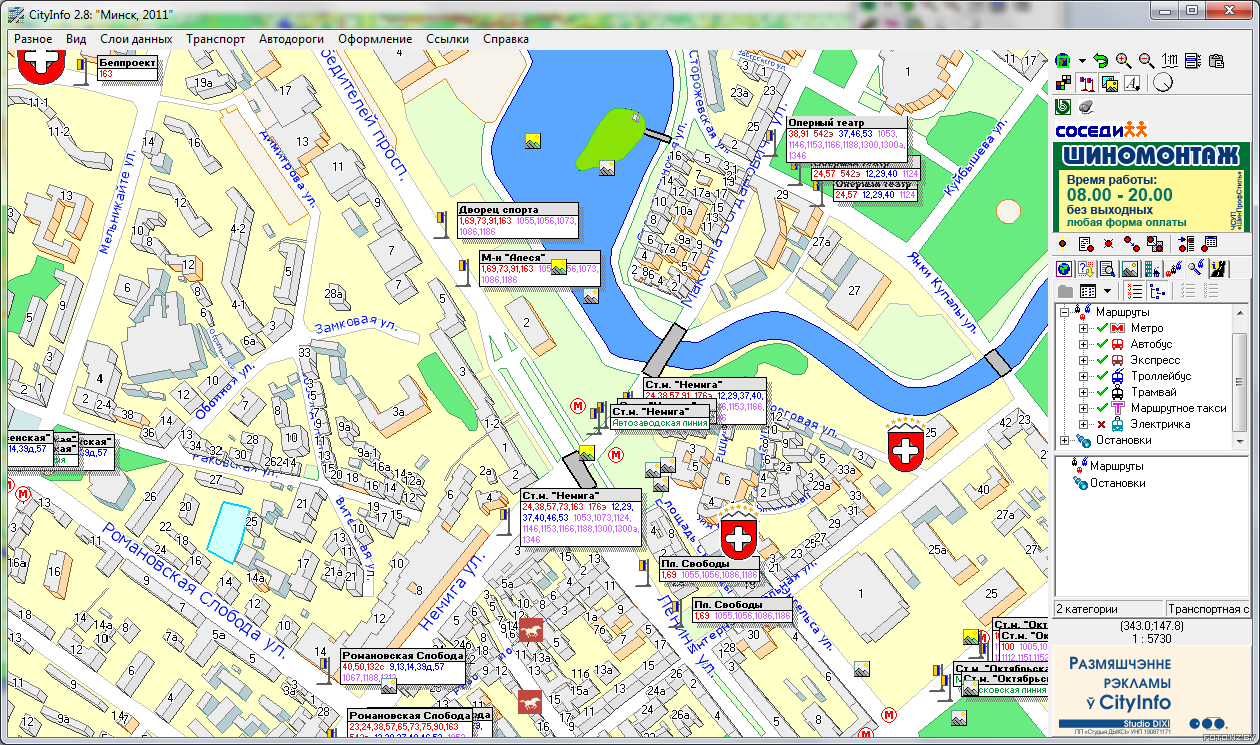This screenshot has width=1260, height=745.
Task: Toggle the Автобус route check mark
Action: tap(1101, 344)
